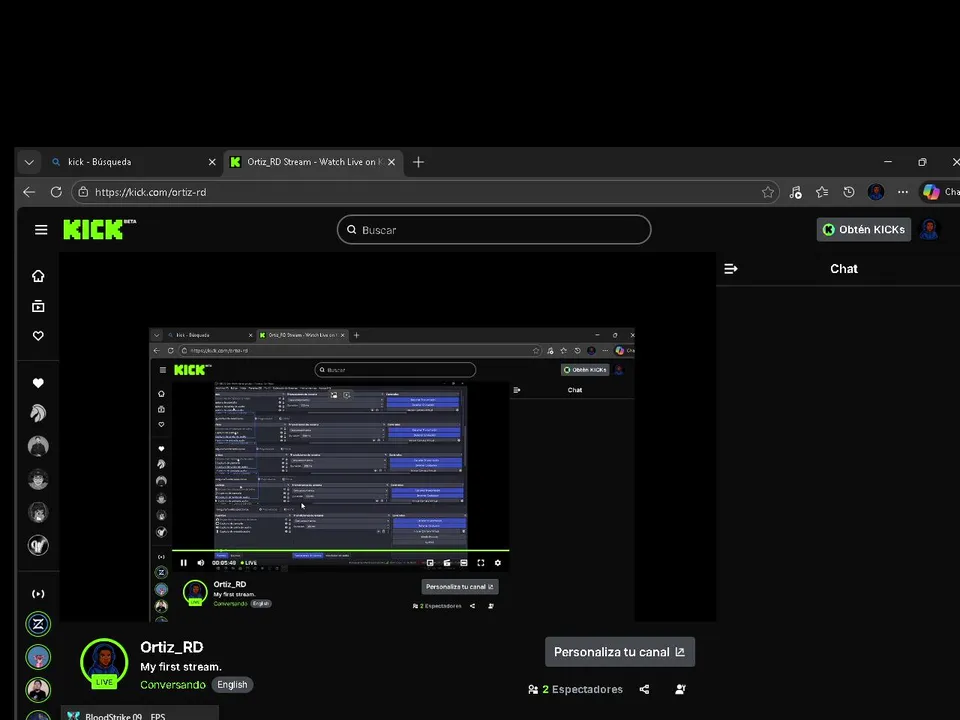Click the solid heart icon in sidebar

[38, 383]
